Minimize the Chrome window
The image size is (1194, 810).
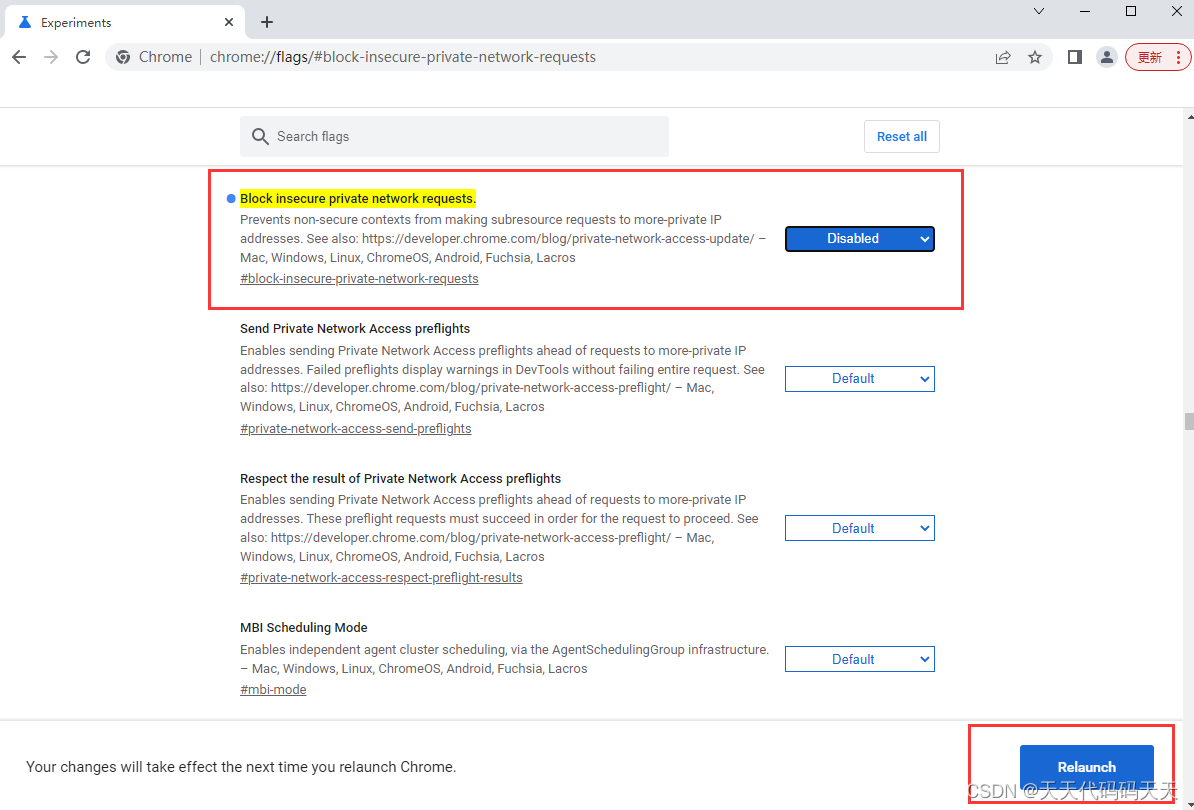tap(1084, 11)
